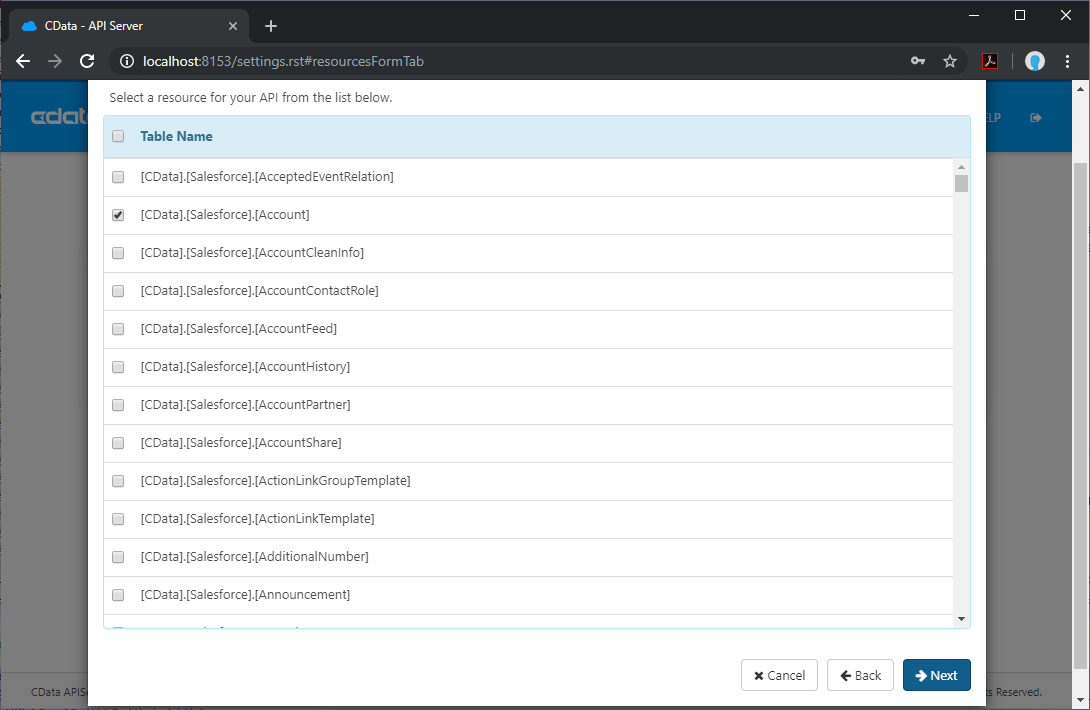Click the Cancel button
Viewport: 1090px width, 710px height.
[779, 675]
